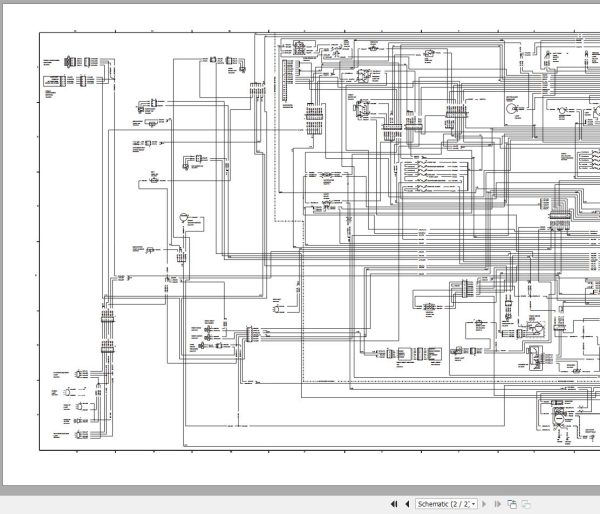Image resolution: width=600 pixels, height=514 pixels.
Task: Go to the first page
Action: pos(394,504)
